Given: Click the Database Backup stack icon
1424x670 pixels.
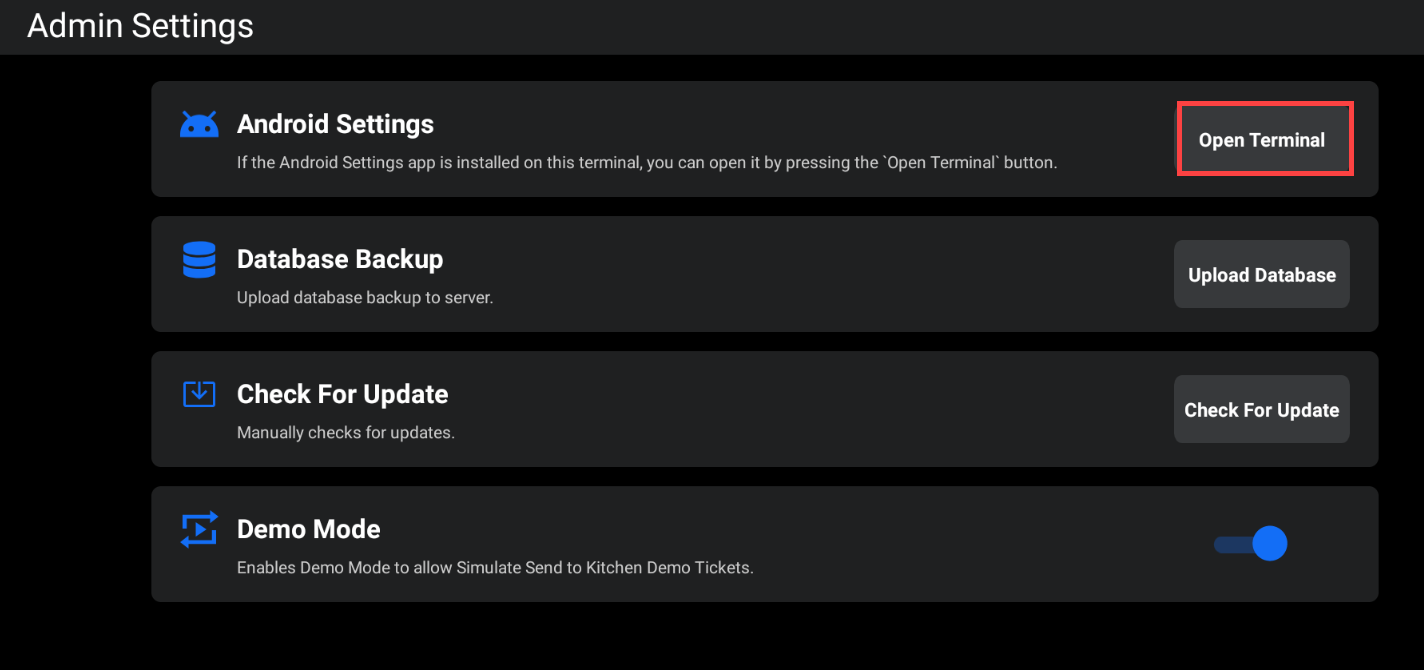Looking at the screenshot, I should pyautogui.click(x=199, y=260).
